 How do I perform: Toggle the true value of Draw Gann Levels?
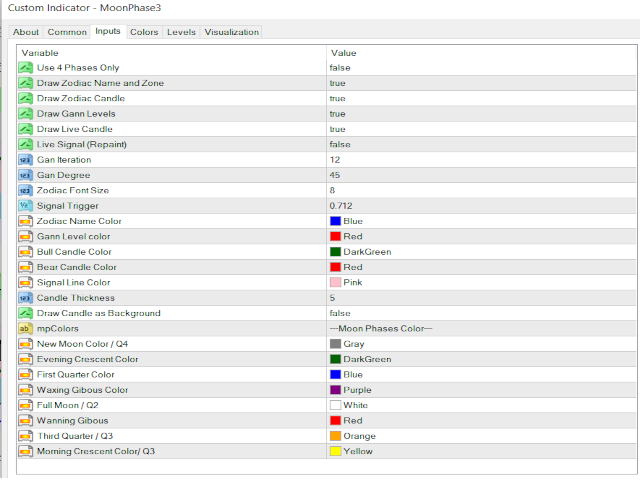click(x=338, y=114)
